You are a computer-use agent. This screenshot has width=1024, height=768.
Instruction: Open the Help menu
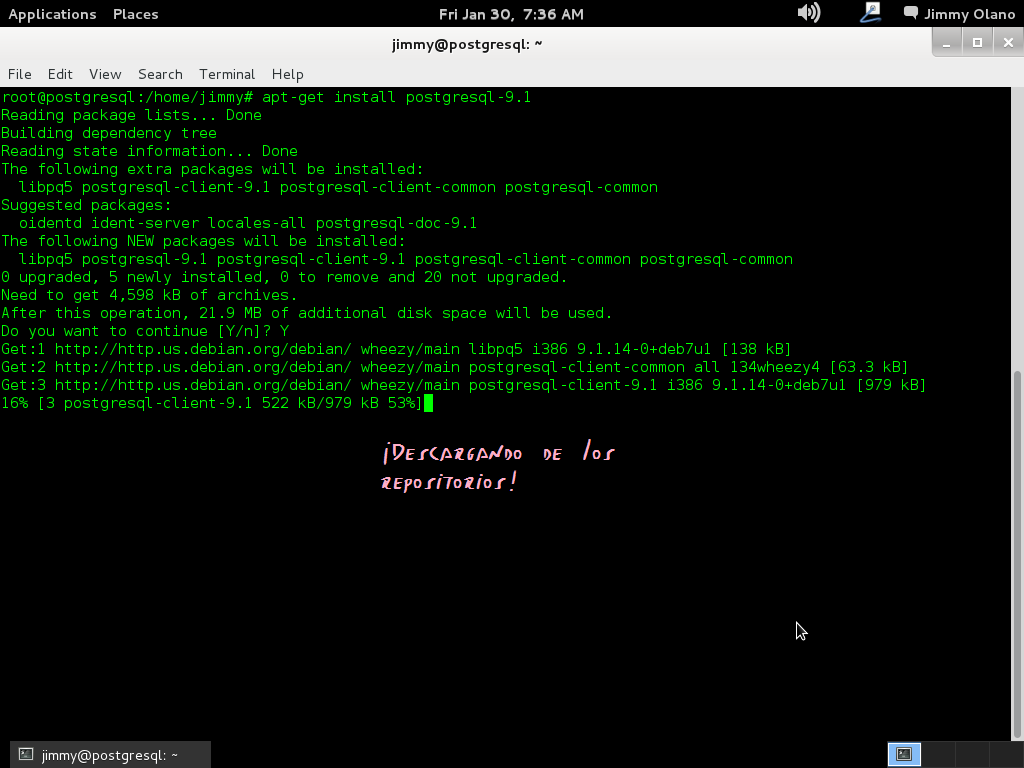coord(287,74)
